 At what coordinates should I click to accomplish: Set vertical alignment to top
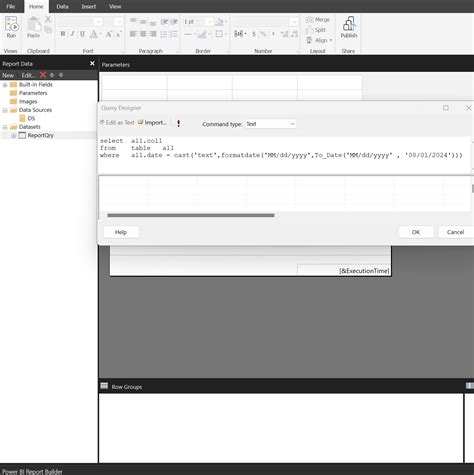133,21
